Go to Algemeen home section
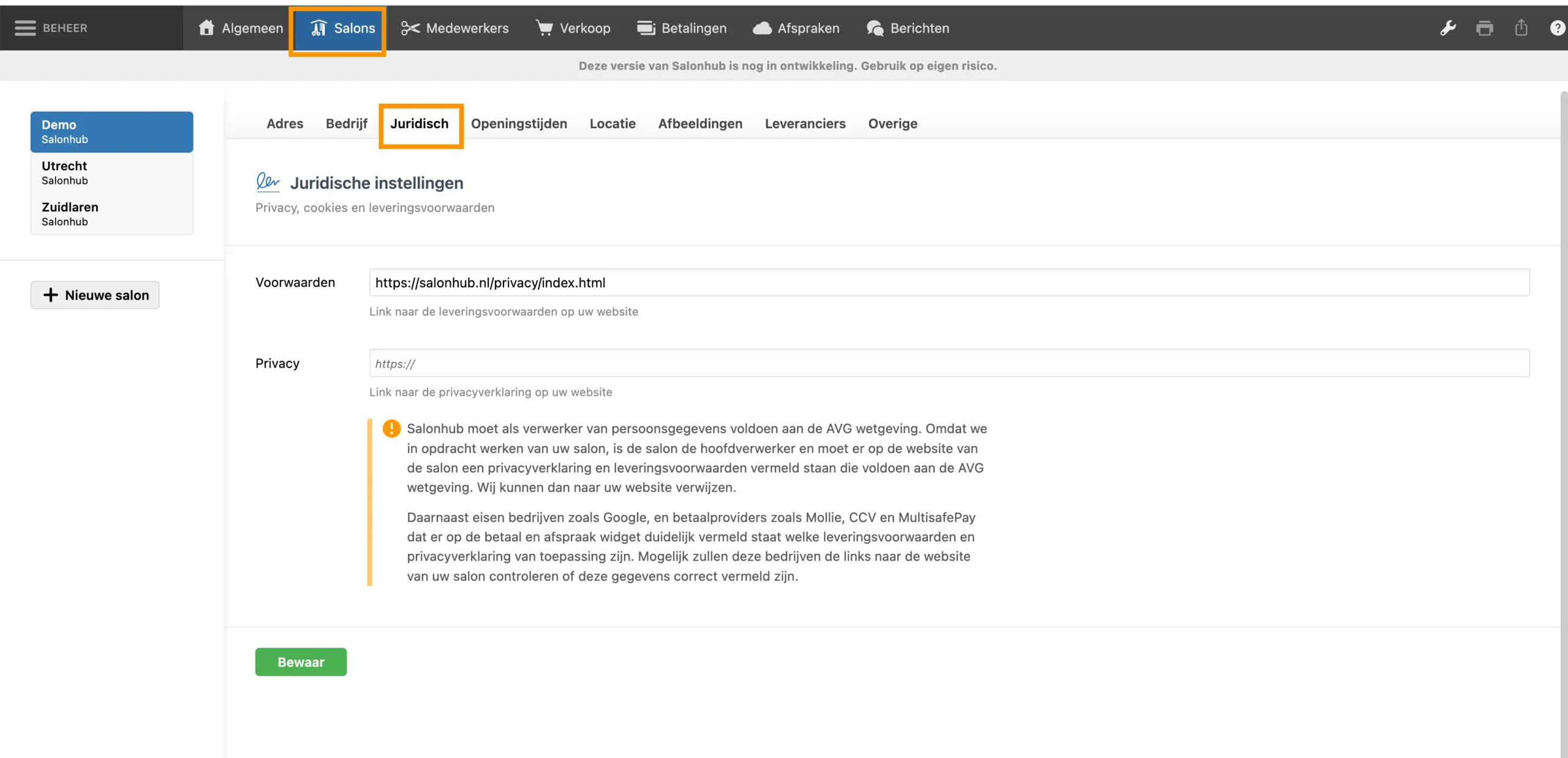1568x758 pixels. [x=241, y=28]
